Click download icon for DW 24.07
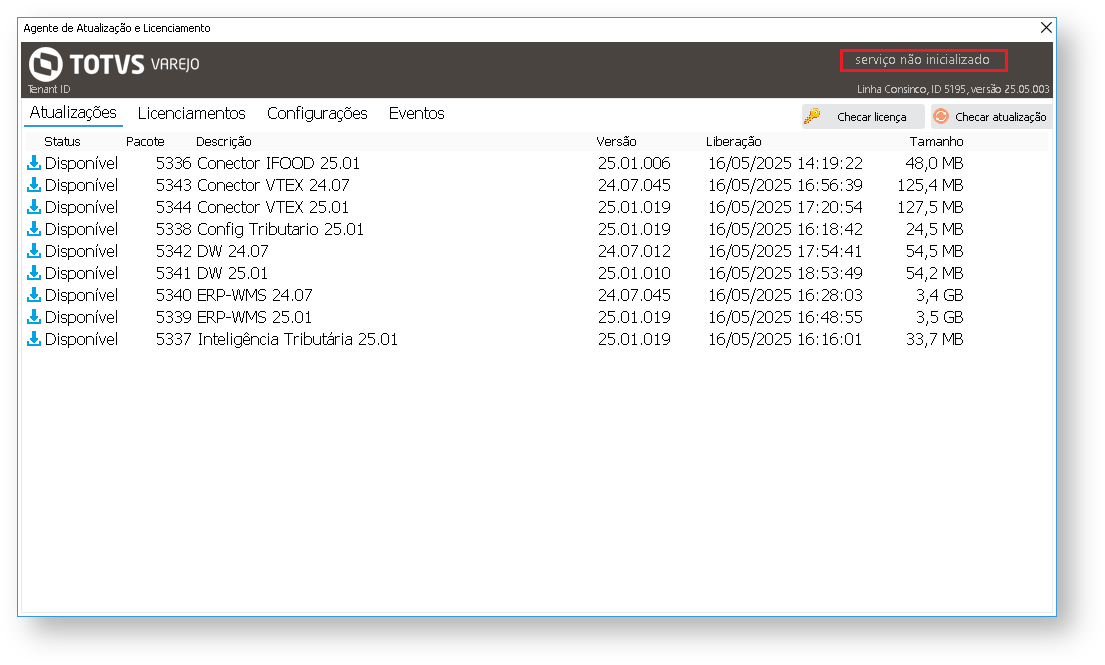Screen dimensions: 1105x665 click(x=34, y=251)
